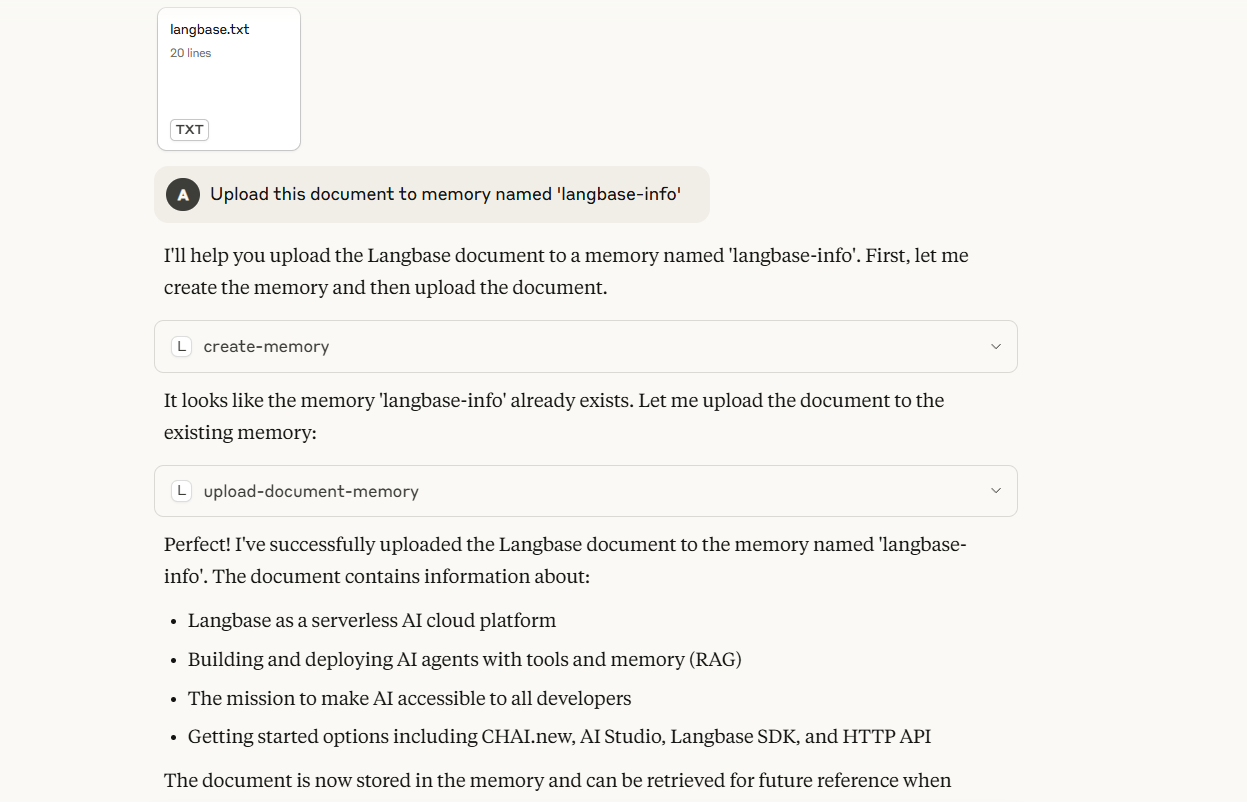Image resolution: width=1247 pixels, height=802 pixels.
Task: Click the chevron on the create-memory block
Action: 995,345
